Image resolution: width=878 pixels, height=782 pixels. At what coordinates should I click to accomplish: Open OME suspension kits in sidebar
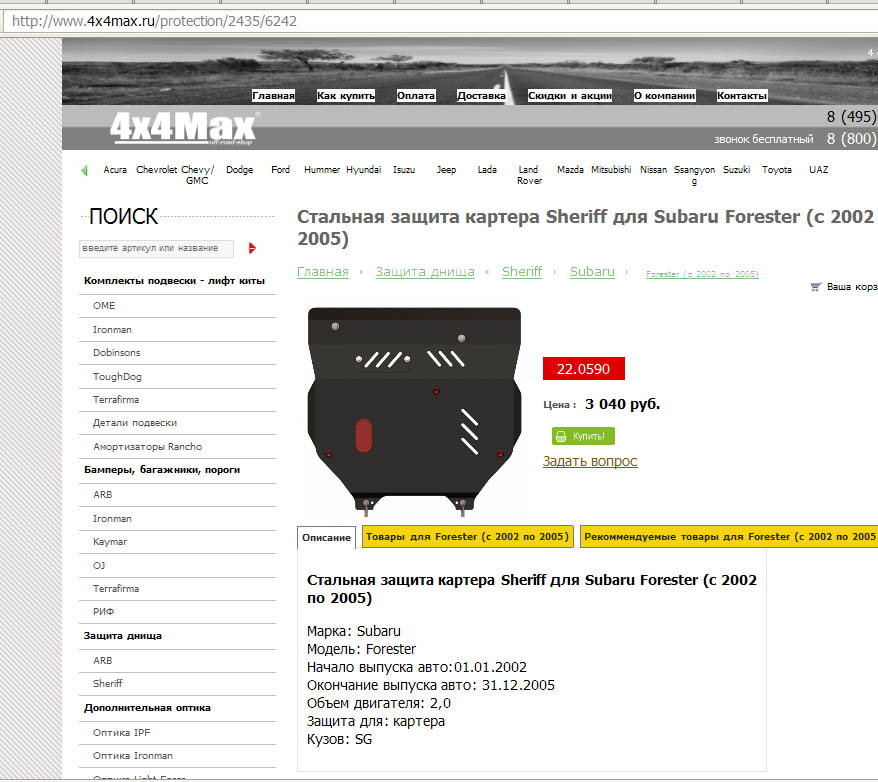coord(104,306)
